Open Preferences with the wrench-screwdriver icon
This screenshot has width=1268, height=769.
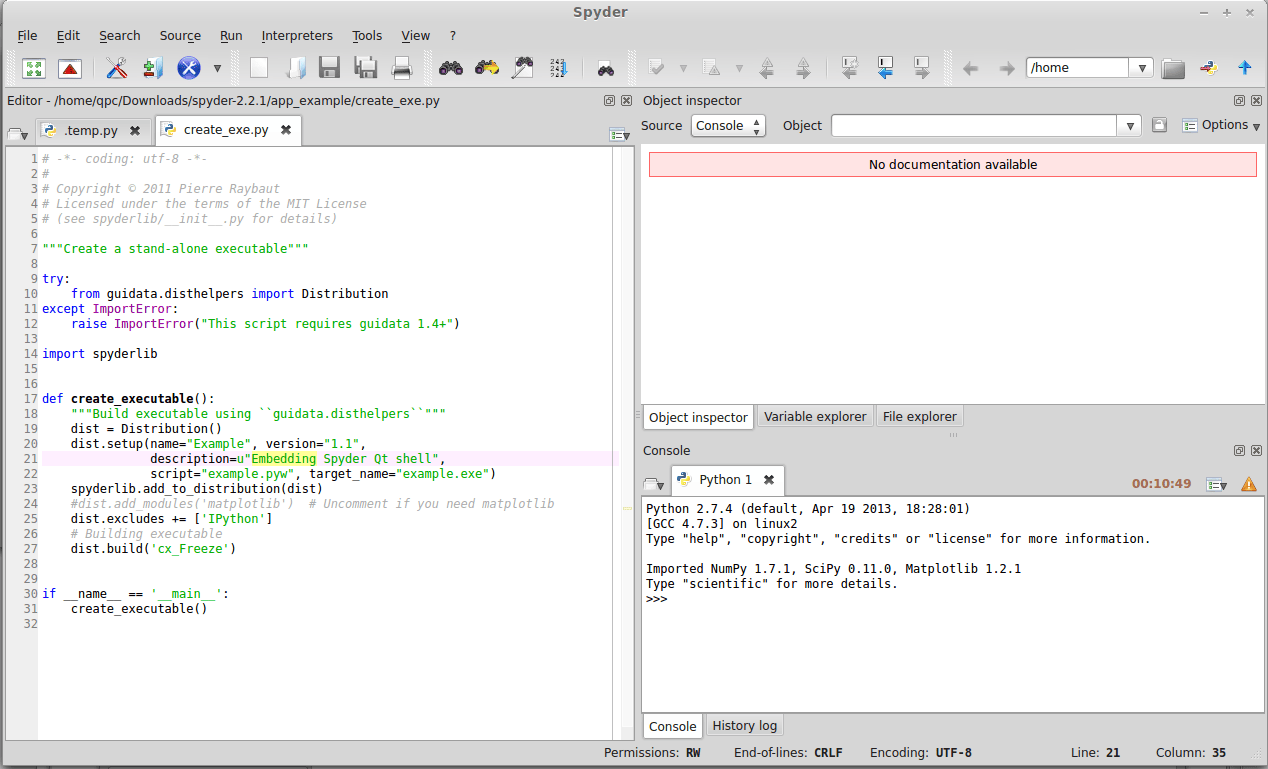click(116, 68)
